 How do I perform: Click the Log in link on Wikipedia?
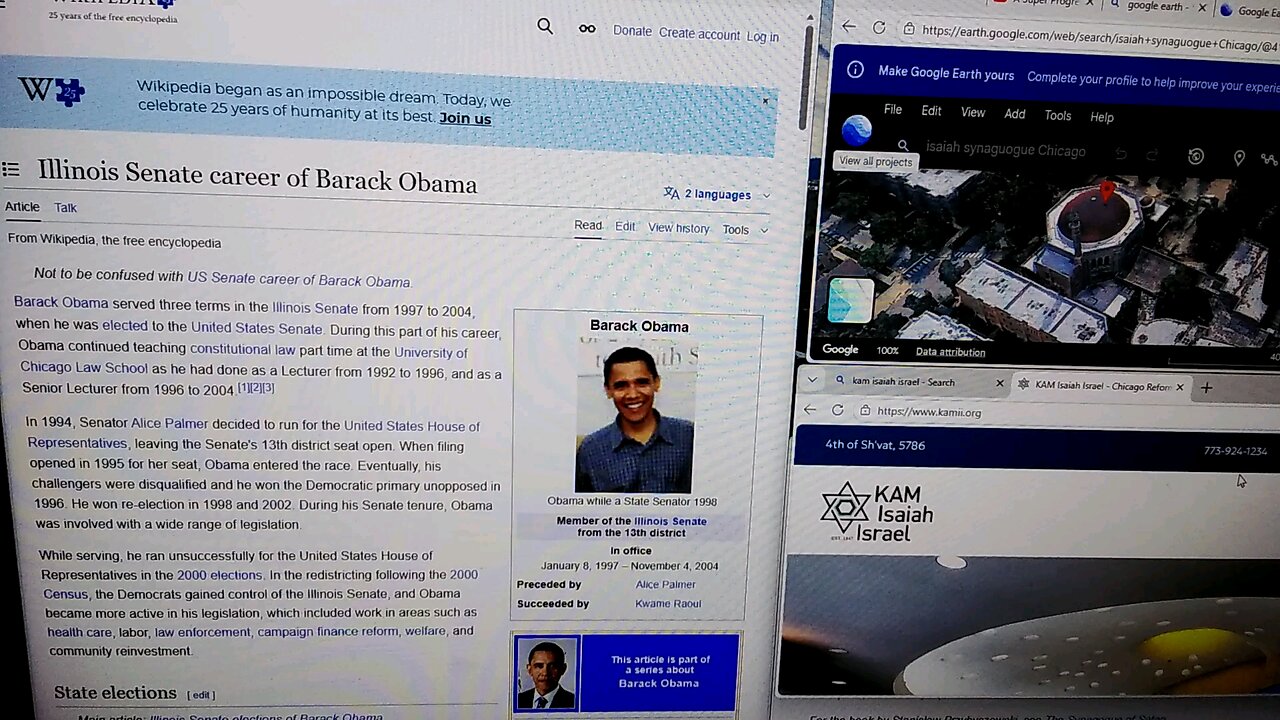[x=762, y=37]
